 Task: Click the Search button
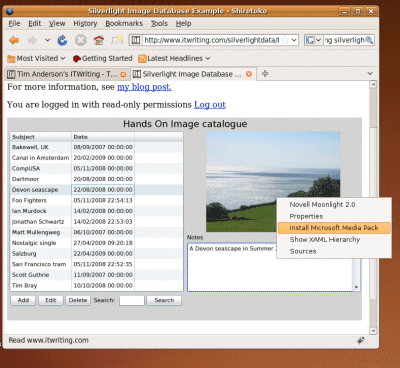coord(164,300)
